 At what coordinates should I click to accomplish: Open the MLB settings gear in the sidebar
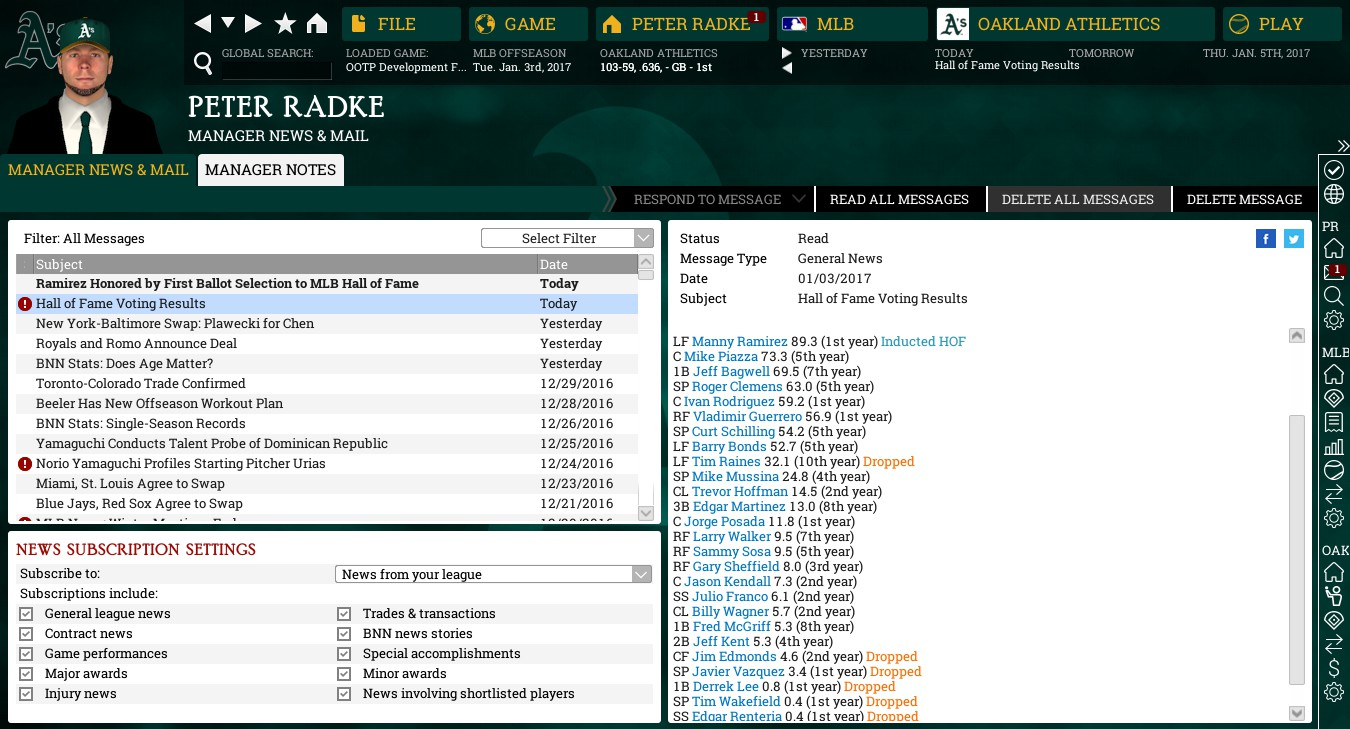1334,518
